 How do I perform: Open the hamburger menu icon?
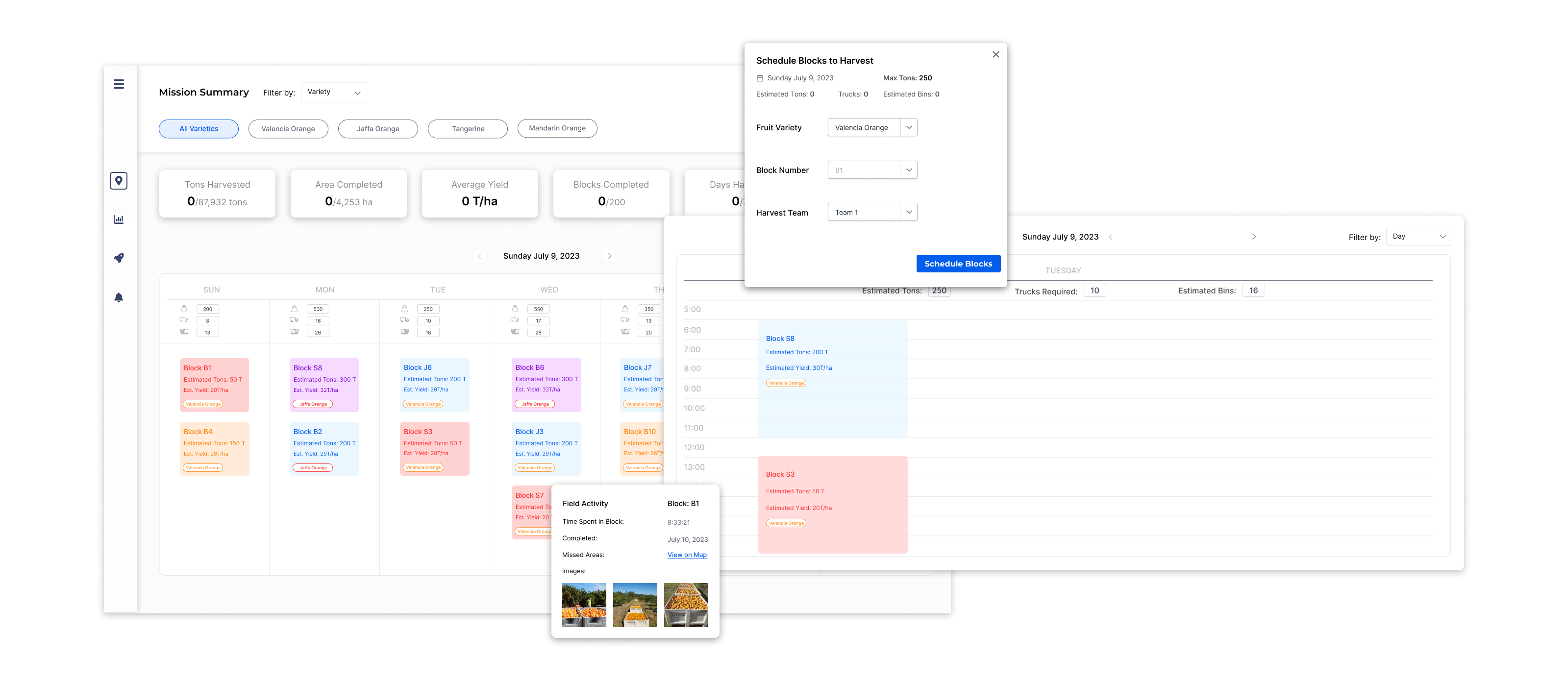point(119,84)
